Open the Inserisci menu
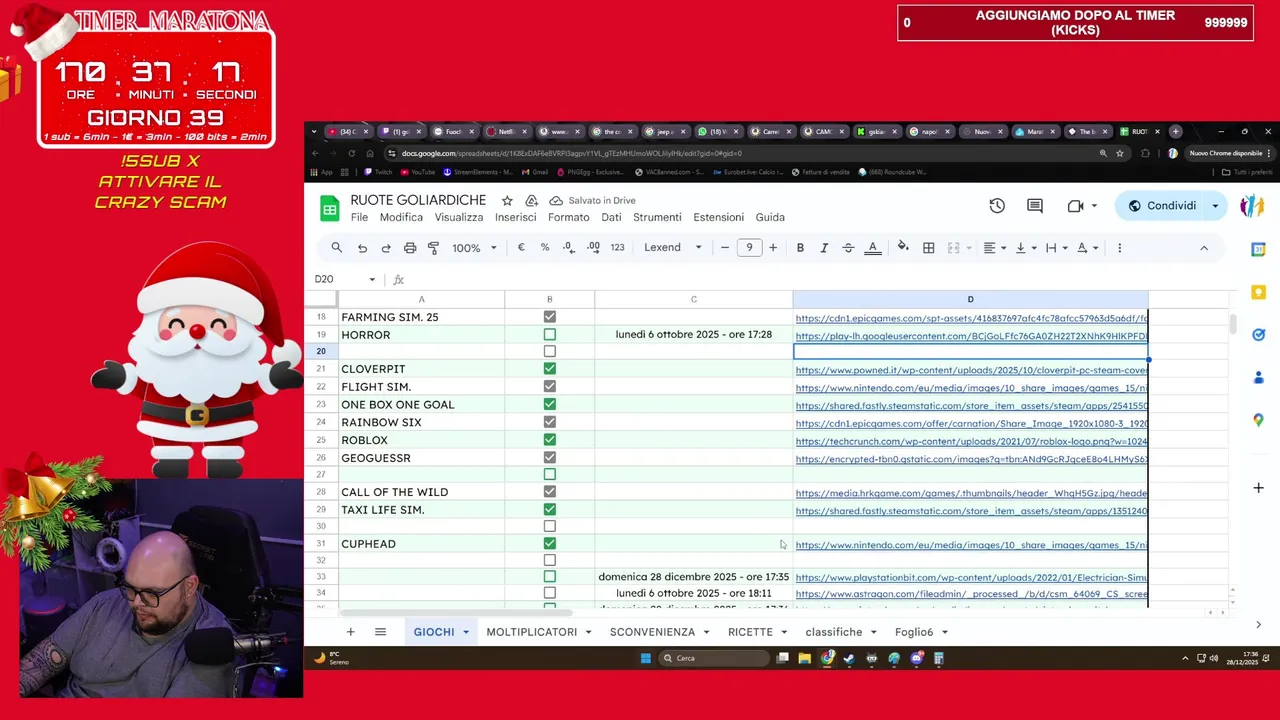The image size is (1280, 720). pos(516,217)
